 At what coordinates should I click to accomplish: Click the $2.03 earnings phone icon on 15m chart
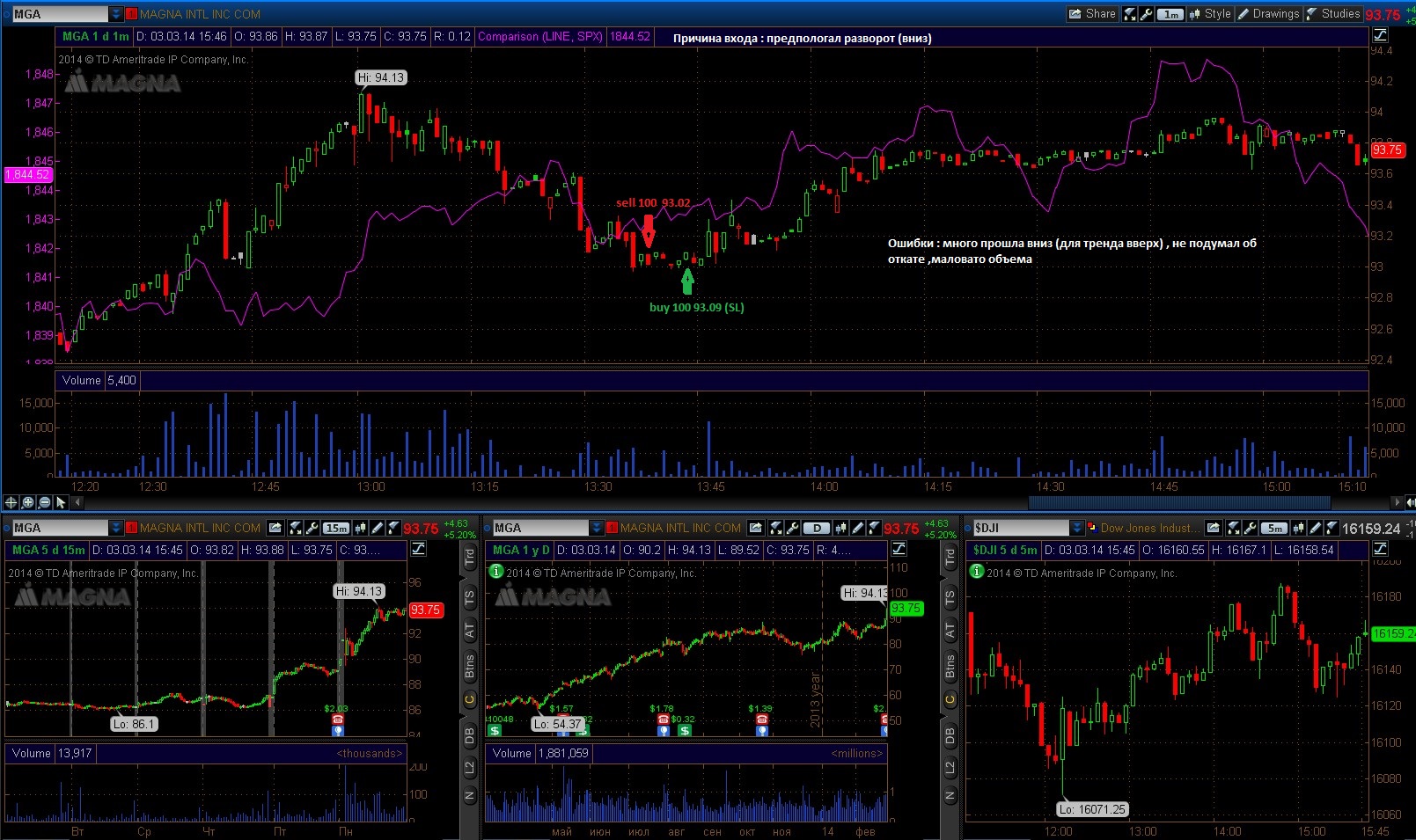[337, 719]
